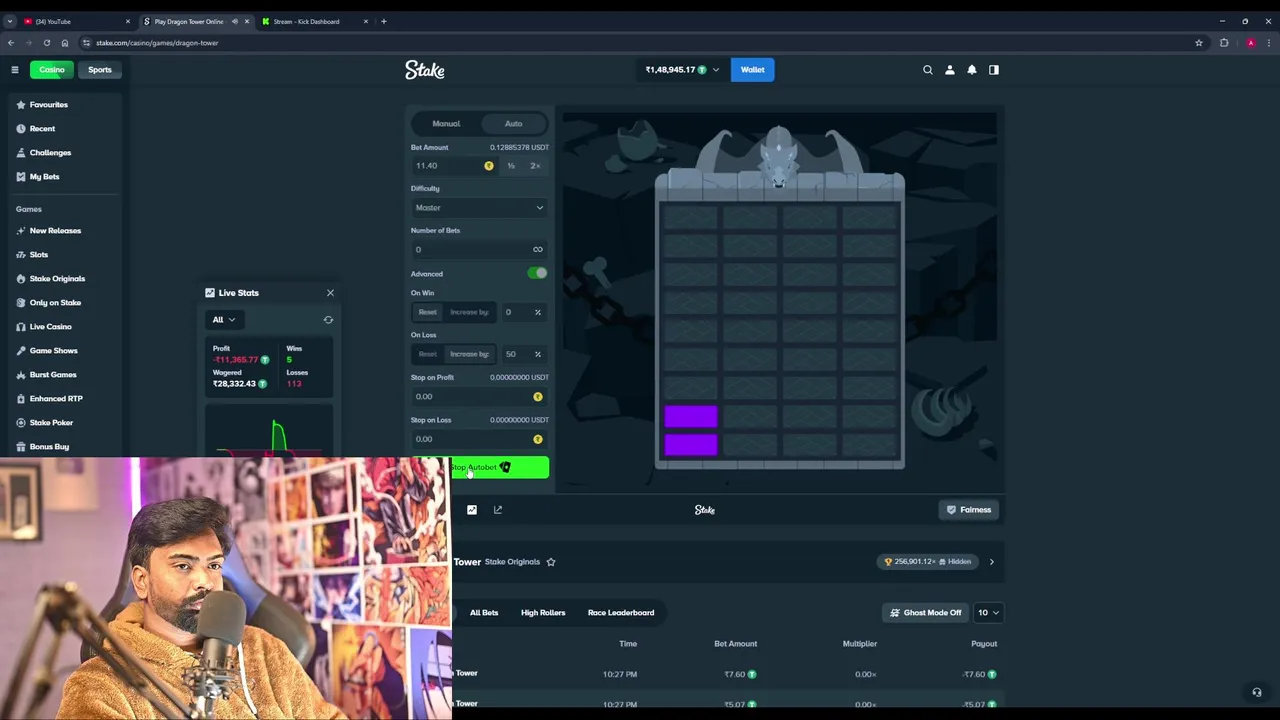Select Reset under On Win

tap(428, 312)
